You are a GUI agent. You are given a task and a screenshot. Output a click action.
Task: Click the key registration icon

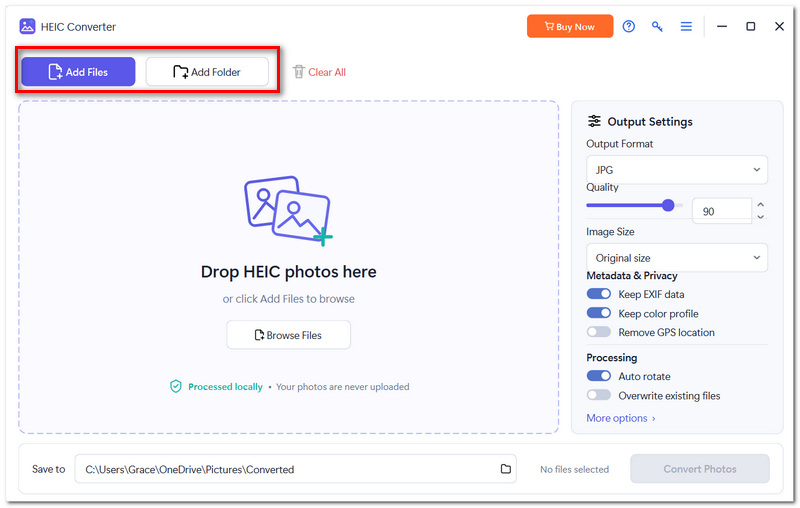pos(657,27)
